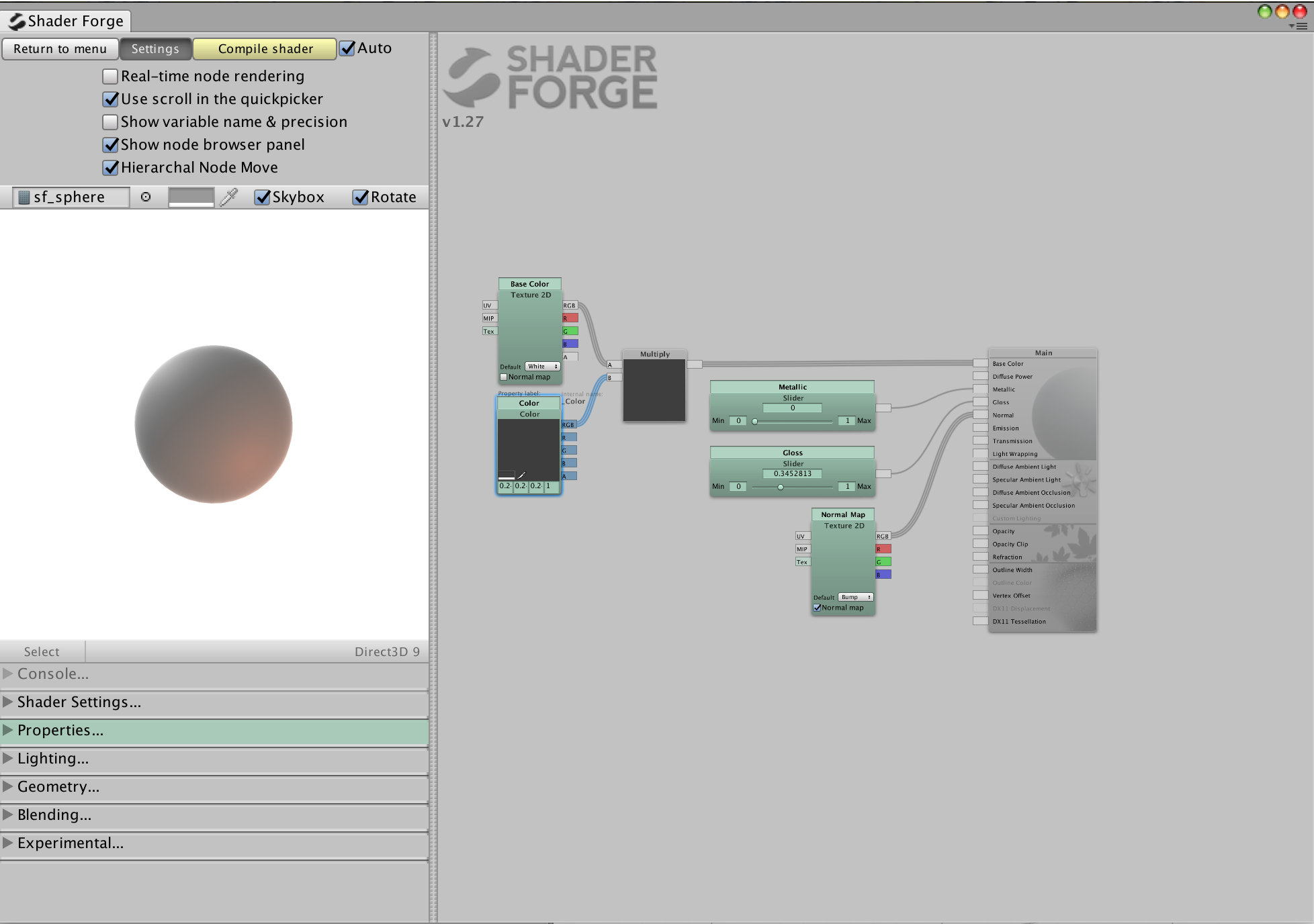Click the Metallic slider node output connector

click(883, 408)
